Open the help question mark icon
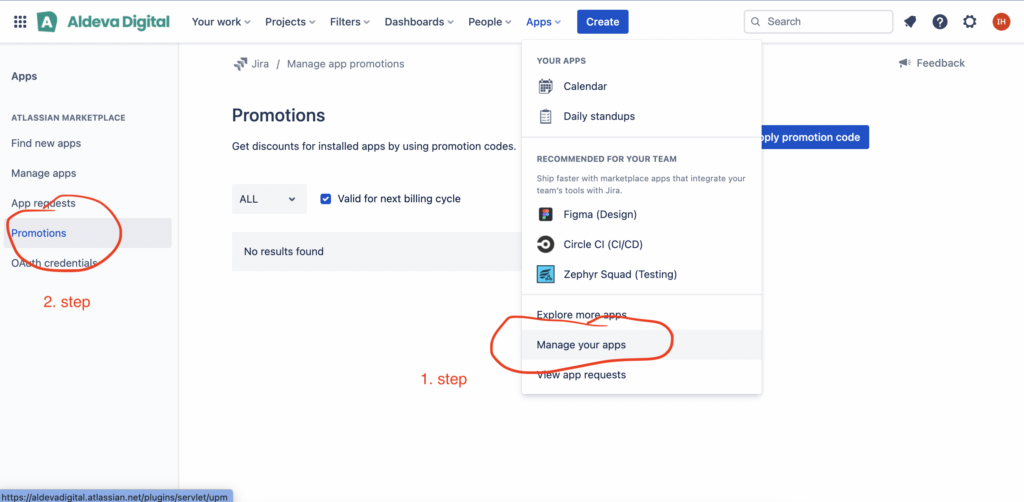The height and width of the screenshot is (502, 1024). tap(940, 22)
